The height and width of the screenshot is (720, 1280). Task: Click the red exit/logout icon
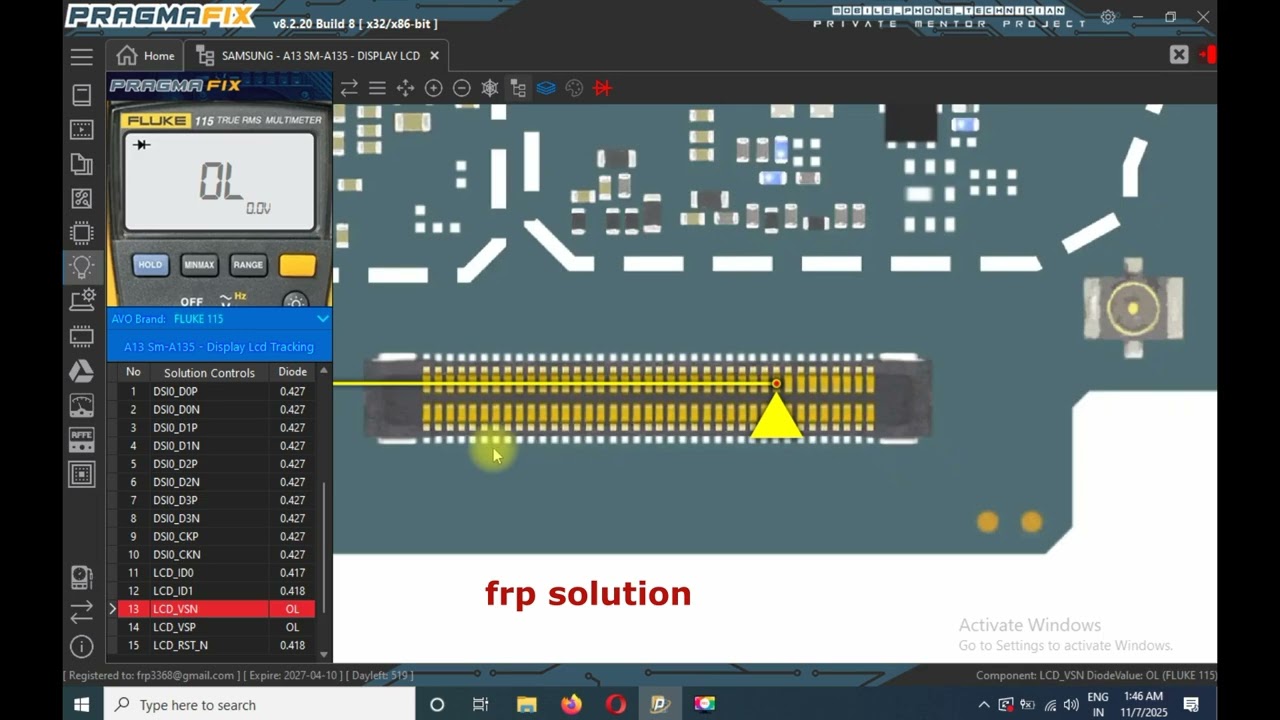pyautogui.click(x=1209, y=55)
